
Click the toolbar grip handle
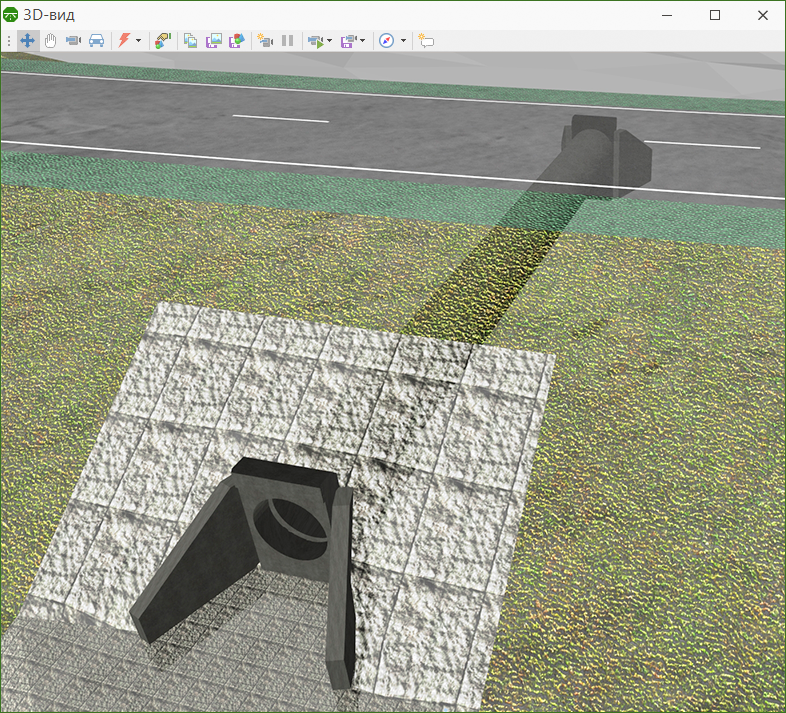click(9, 41)
